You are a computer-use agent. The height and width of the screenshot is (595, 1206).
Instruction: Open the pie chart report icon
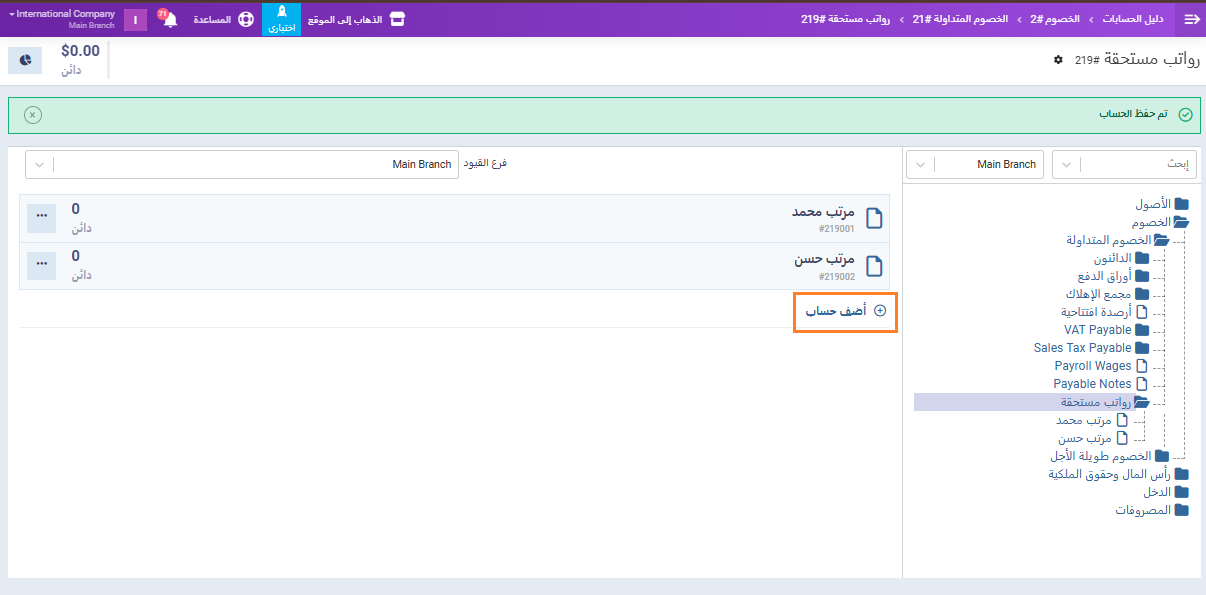(x=25, y=60)
